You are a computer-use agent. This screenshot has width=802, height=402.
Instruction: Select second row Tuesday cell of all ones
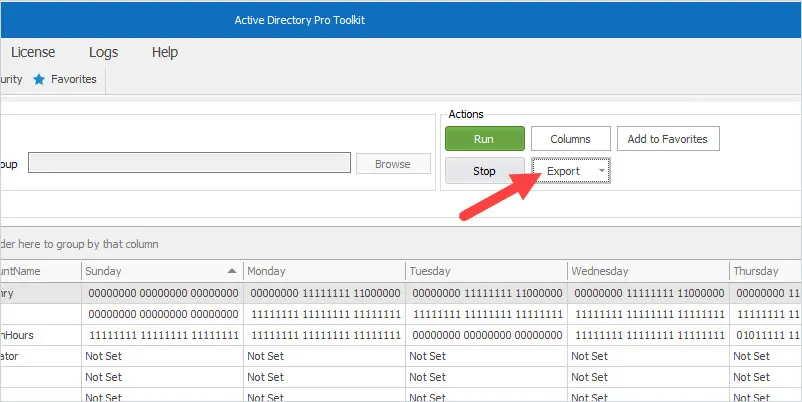[486, 314]
